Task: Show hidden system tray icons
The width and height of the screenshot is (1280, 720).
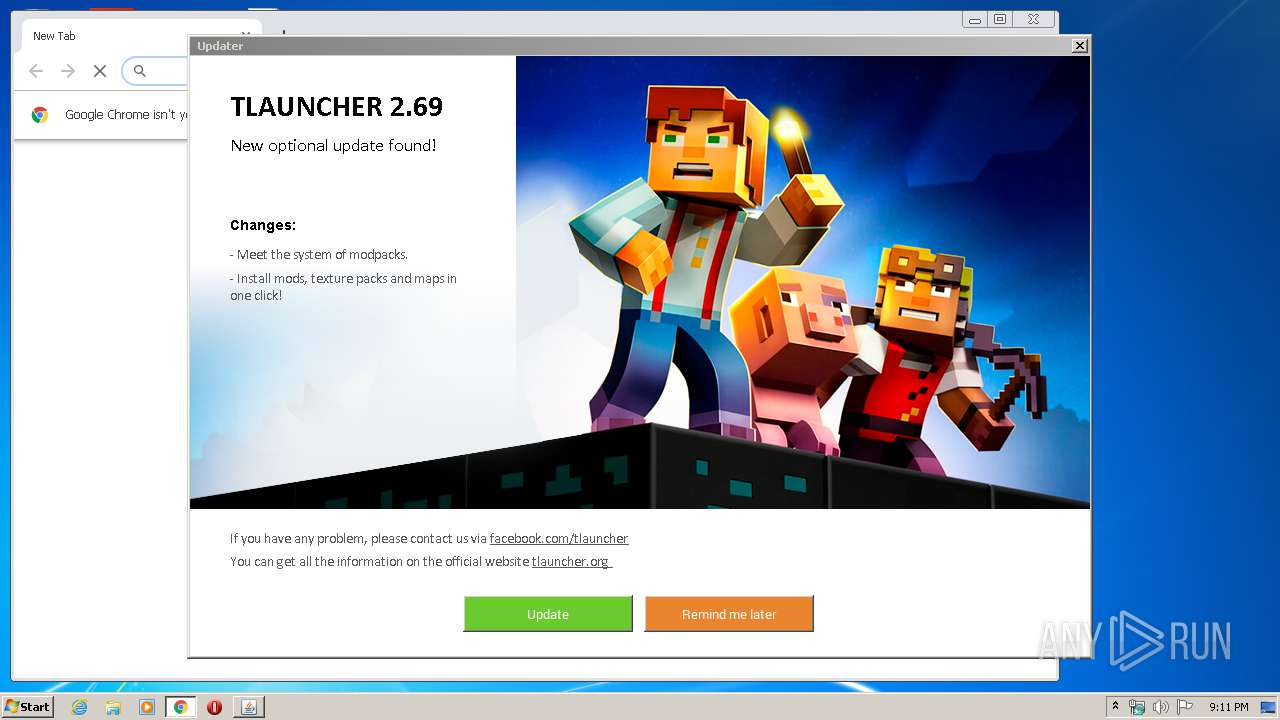Action: coord(1116,707)
